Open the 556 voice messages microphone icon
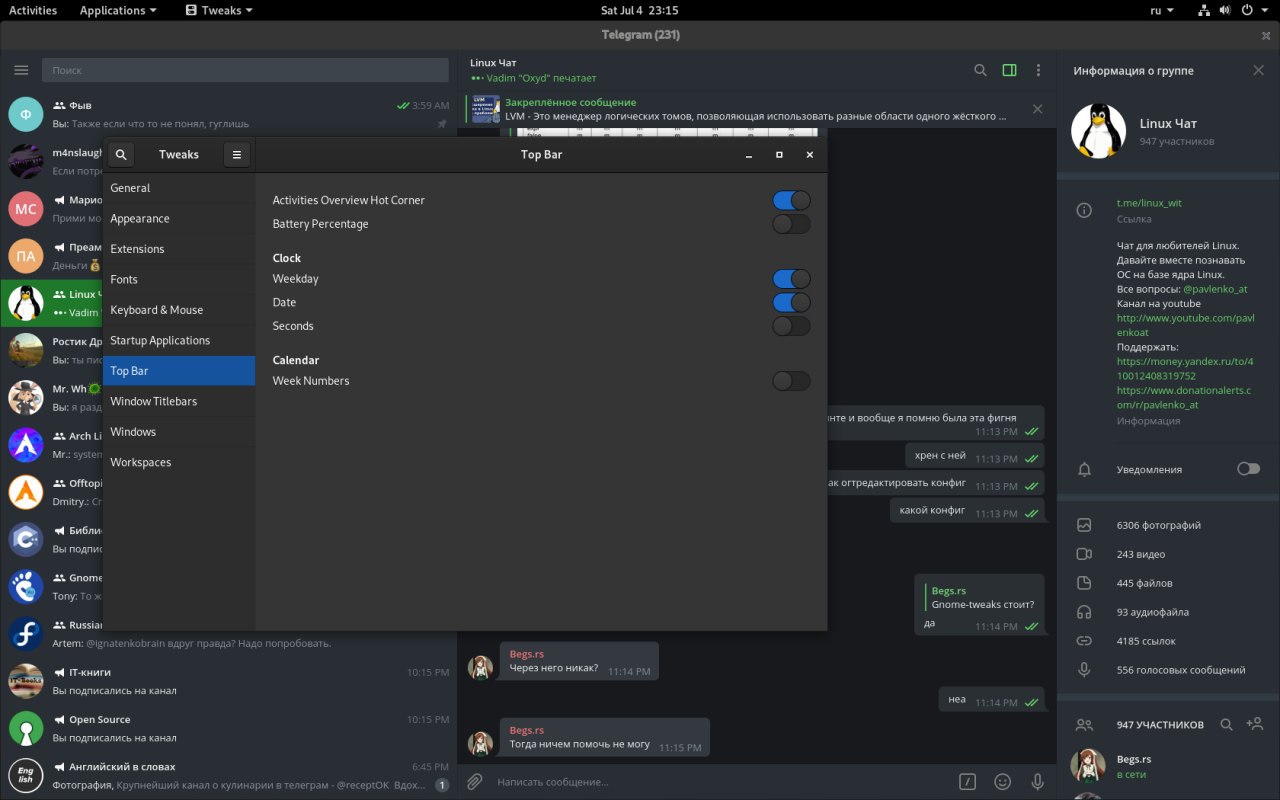 pos(1084,670)
